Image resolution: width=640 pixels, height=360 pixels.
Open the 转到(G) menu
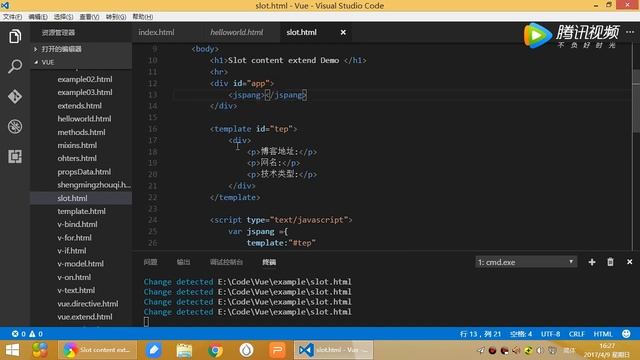[116, 17]
